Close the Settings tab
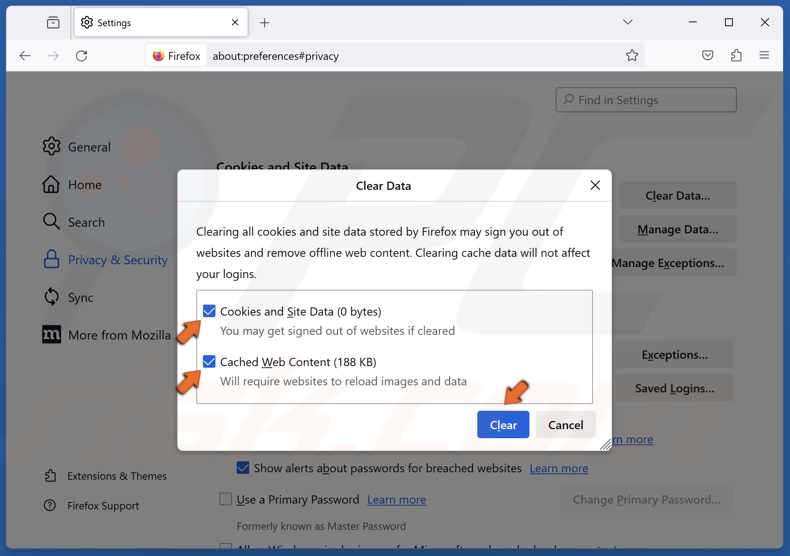The width and height of the screenshot is (790, 556). pyautogui.click(x=235, y=22)
